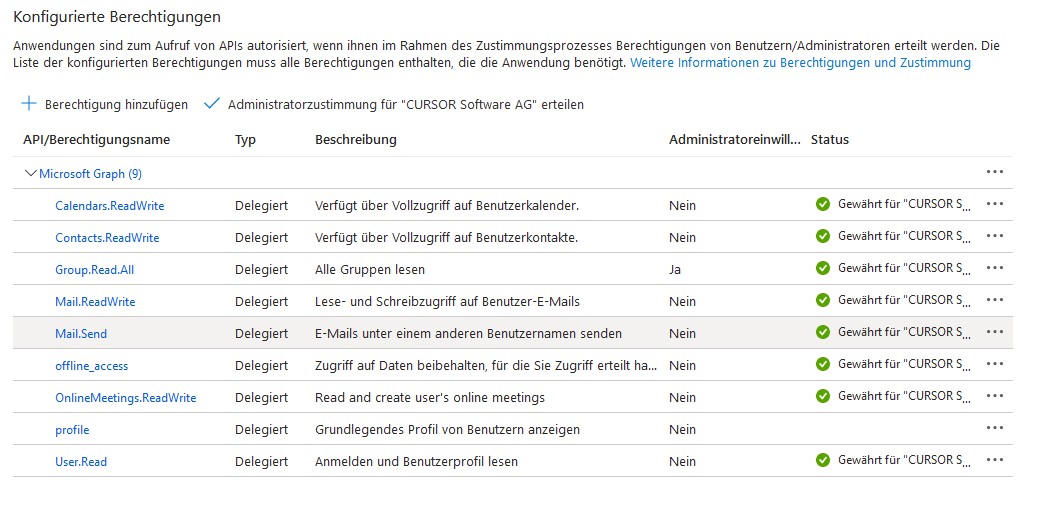Click Berechtigung hinzufügen button text
The height and width of the screenshot is (509, 1057).
116,105
